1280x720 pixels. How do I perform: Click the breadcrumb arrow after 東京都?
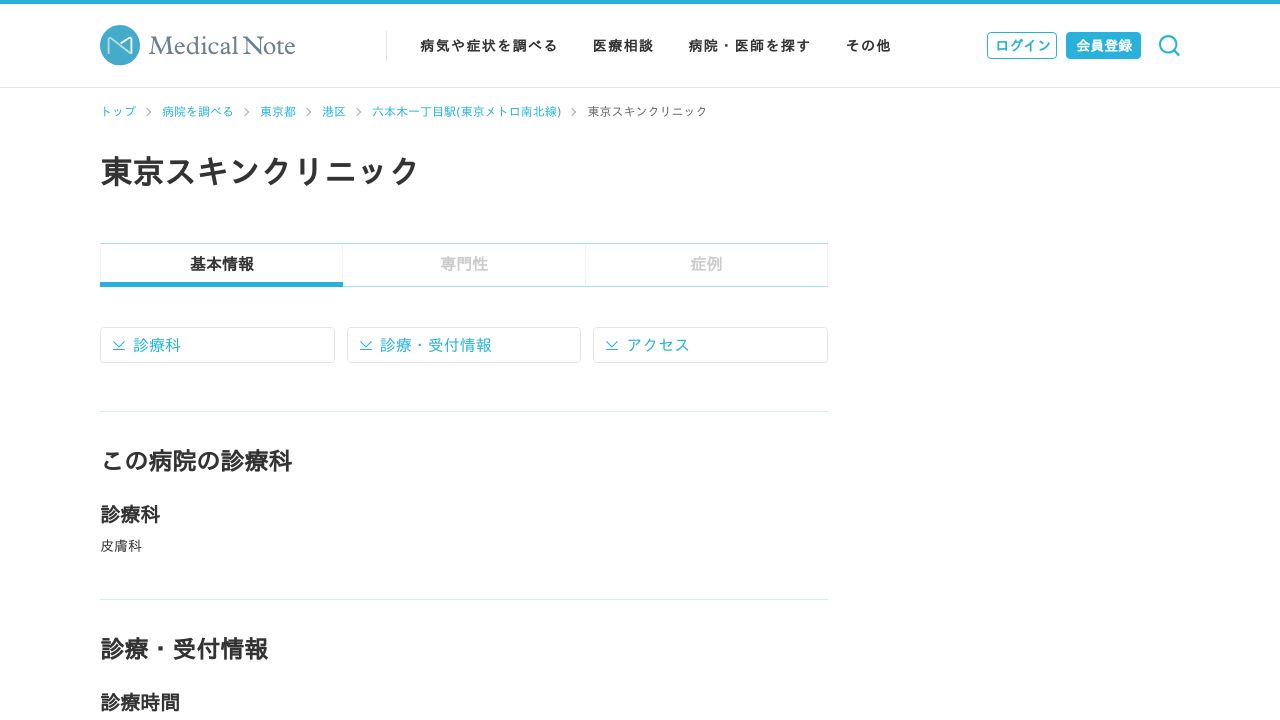307,112
